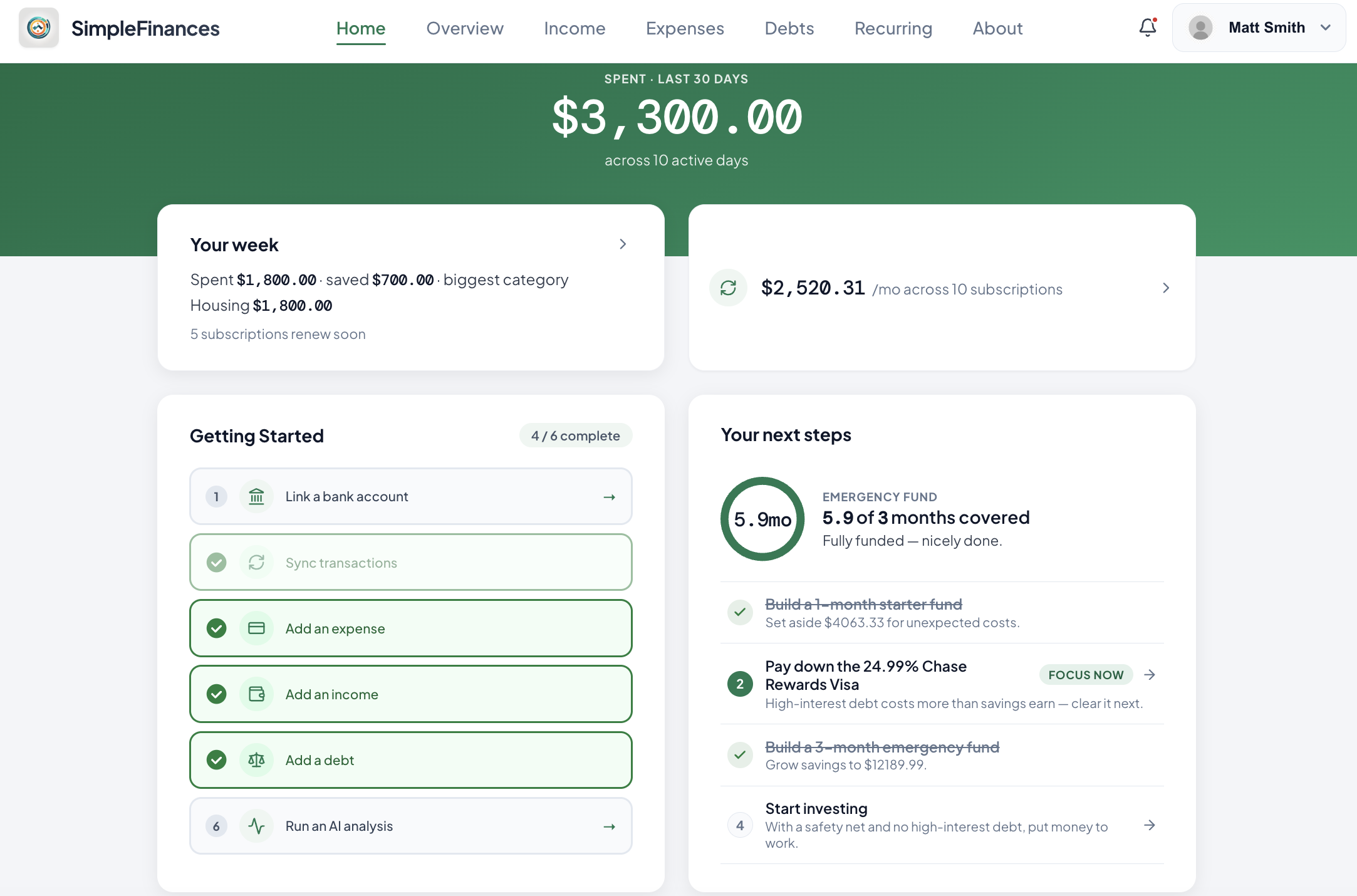Select the Run an AI analysis step
1357x896 pixels.
click(x=411, y=826)
